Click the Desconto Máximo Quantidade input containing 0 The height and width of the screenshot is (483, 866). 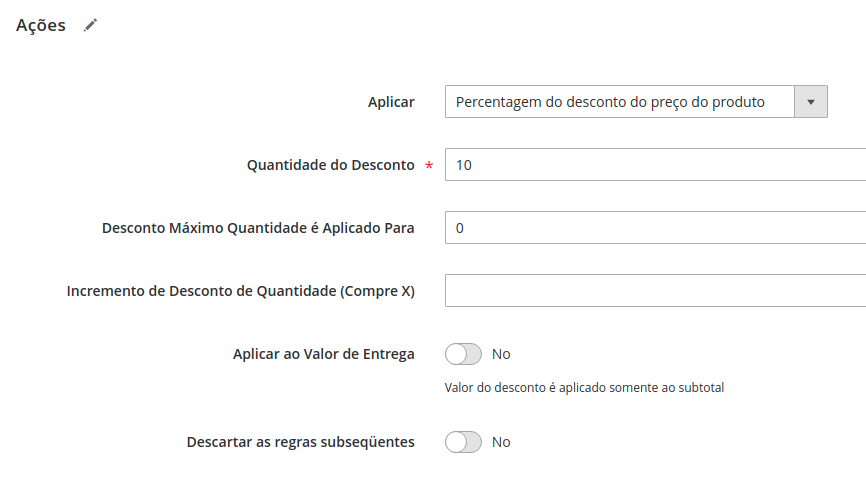pos(656,227)
